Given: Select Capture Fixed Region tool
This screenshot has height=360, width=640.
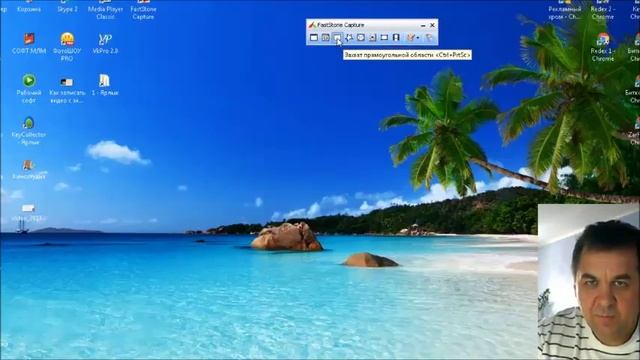Looking at the screenshot, I should pyautogui.click(x=384, y=38).
